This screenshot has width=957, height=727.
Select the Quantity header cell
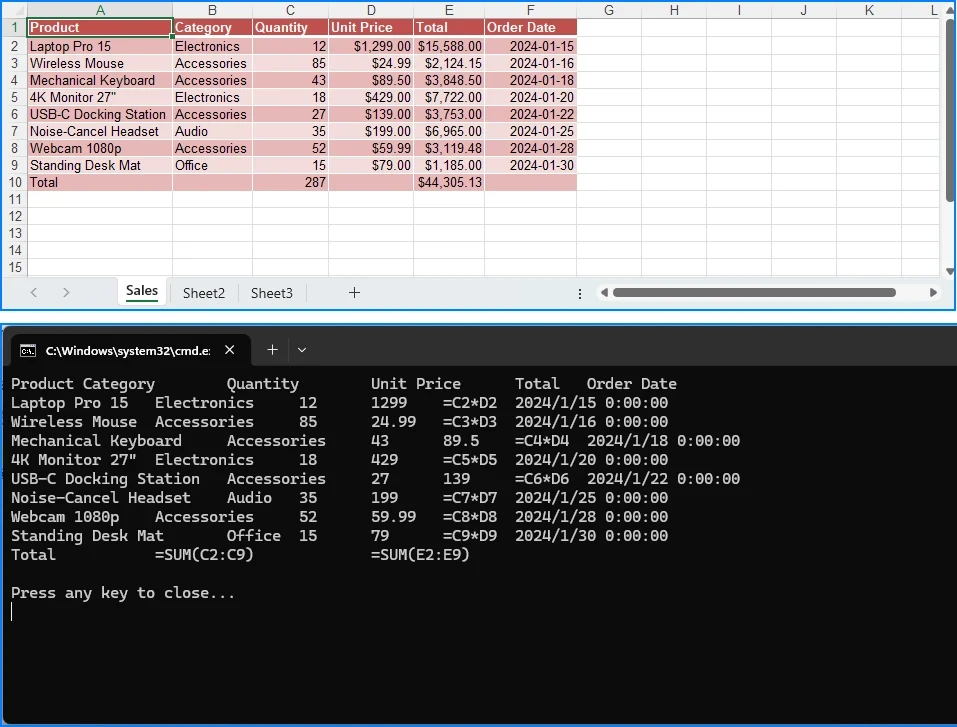click(291, 27)
